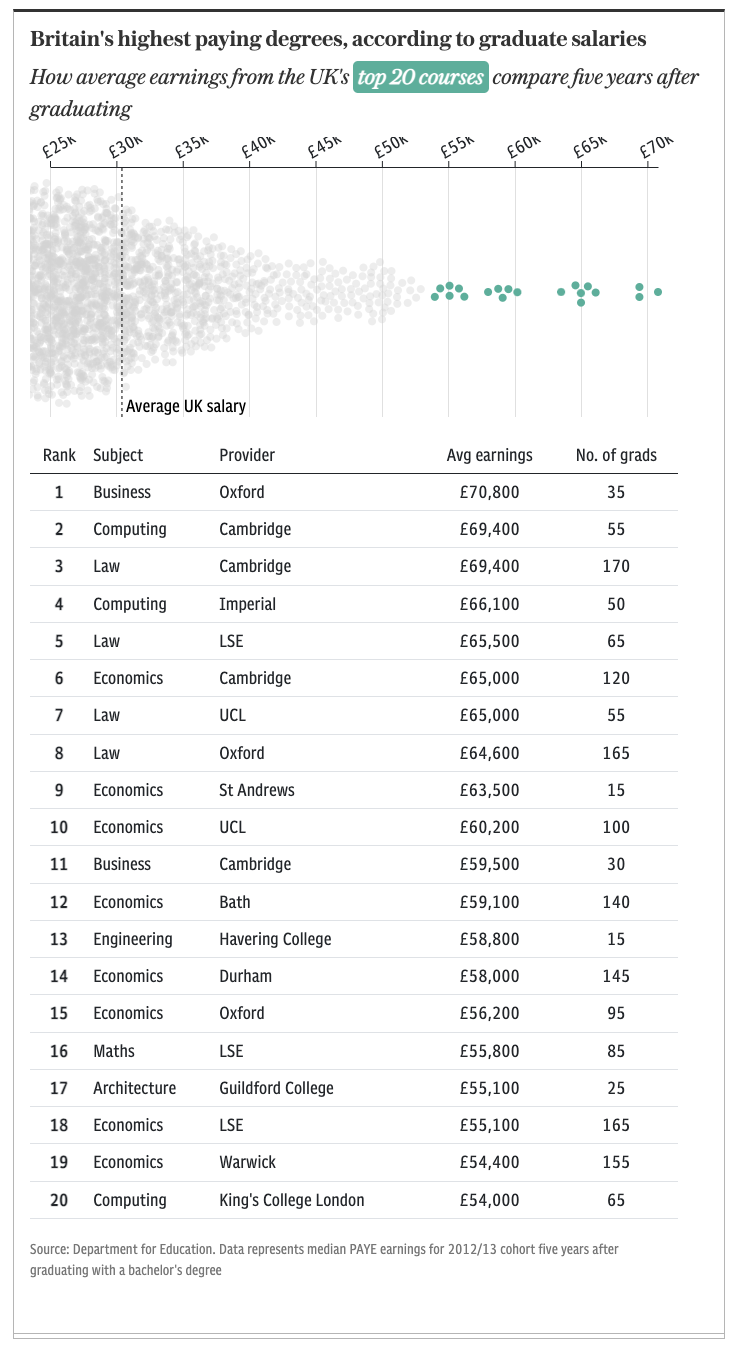
Task: Click the £50k axis tick label
Action: pos(391,147)
